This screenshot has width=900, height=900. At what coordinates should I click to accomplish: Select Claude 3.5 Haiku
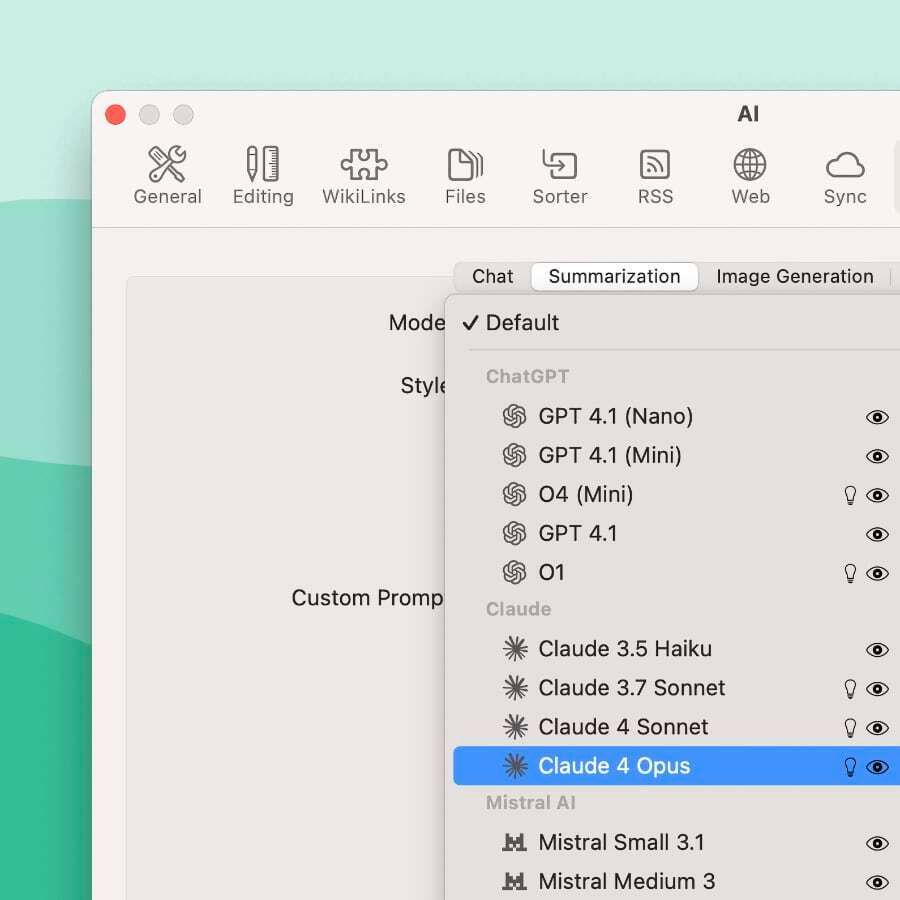coord(676,649)
